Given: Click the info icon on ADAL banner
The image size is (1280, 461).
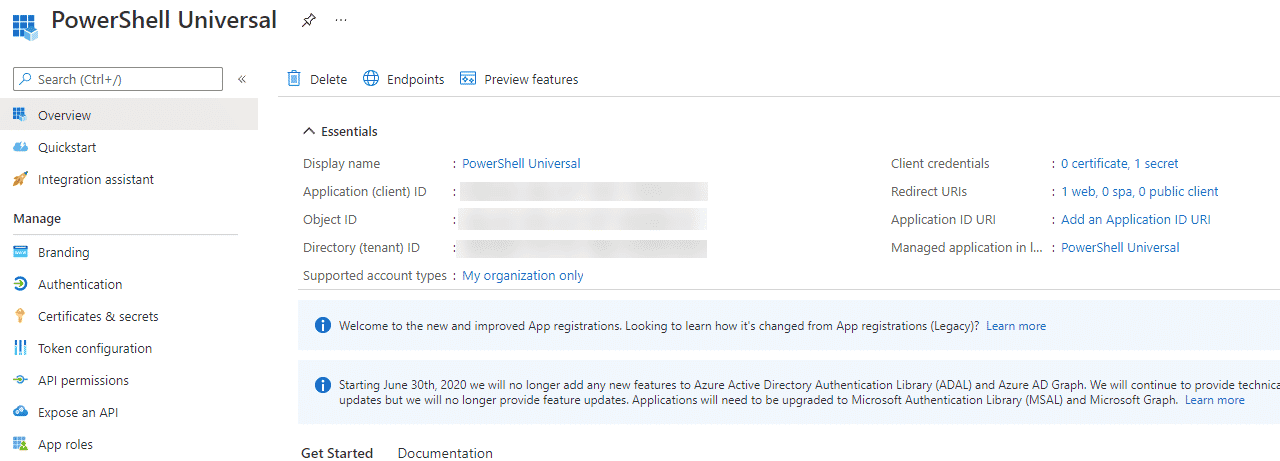Looking at the screenshot, I should click(x=322, y=384).
